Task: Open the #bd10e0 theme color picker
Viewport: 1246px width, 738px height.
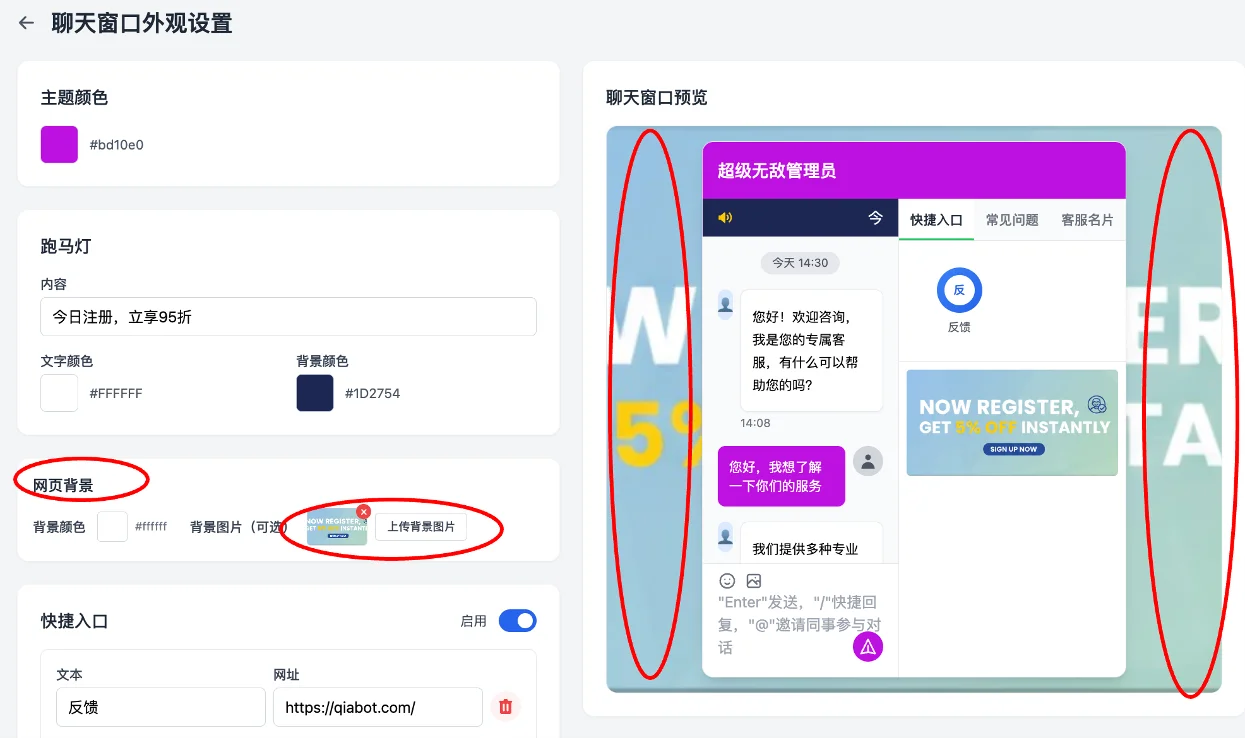Action: click(x=57, y=144)
